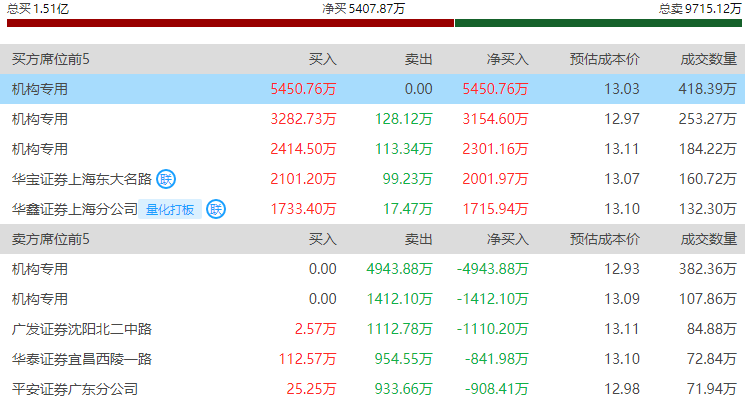The width and height of the screenshot is (745, 404).
Task: Click the 933.66万 sell value
Action: (x=403, y=389)
